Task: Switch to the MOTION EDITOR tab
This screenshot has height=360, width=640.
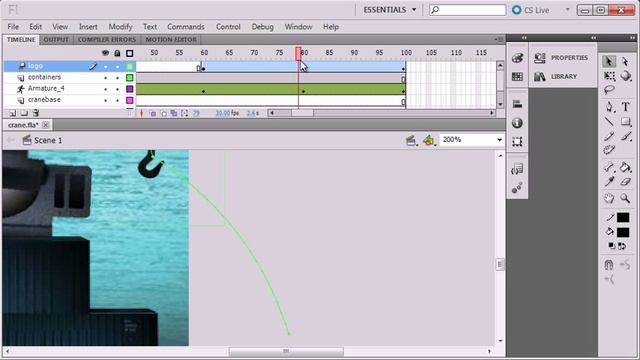Action: pos(171,40)
